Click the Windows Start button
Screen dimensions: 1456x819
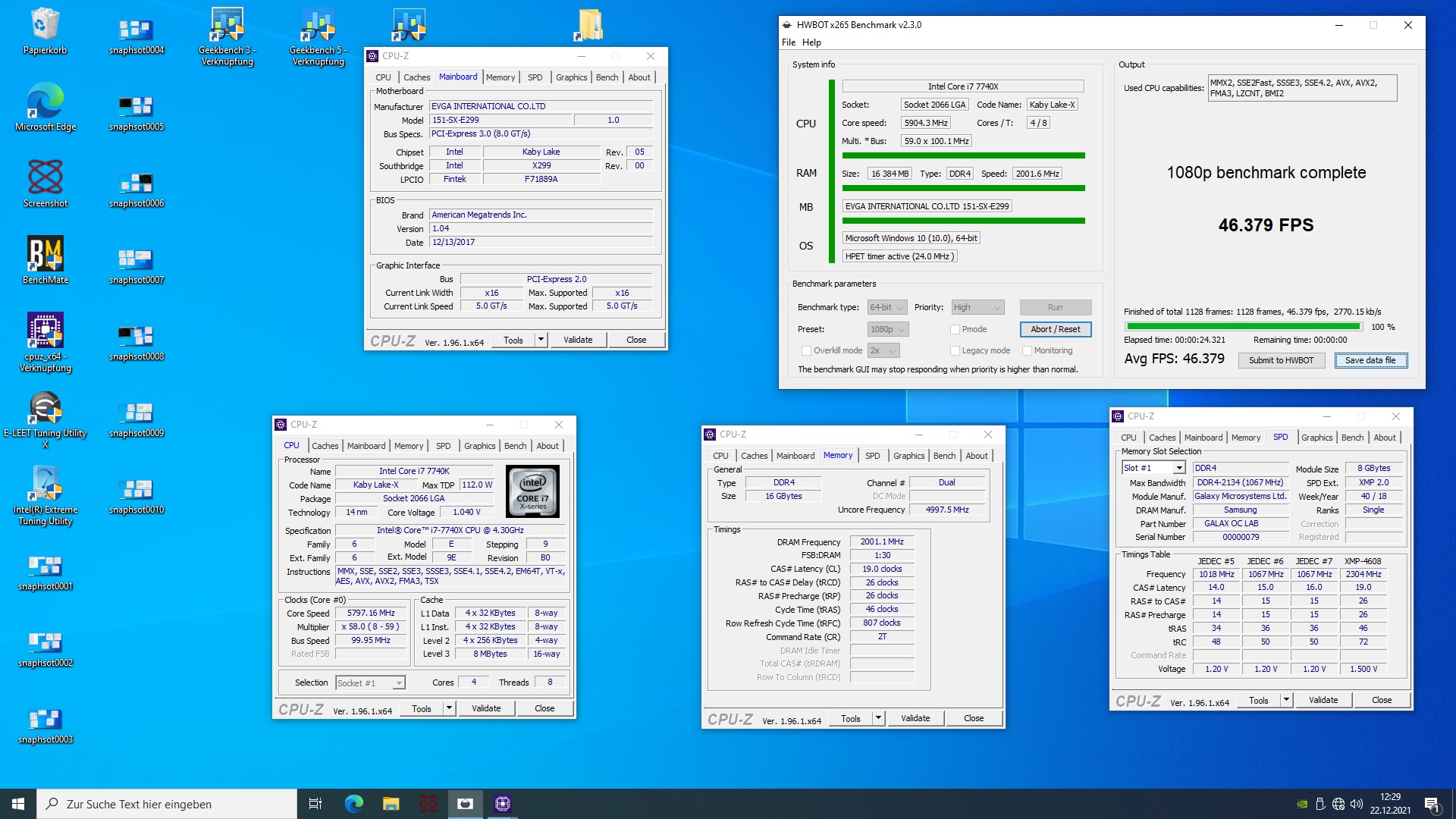[x=18, y=804]
